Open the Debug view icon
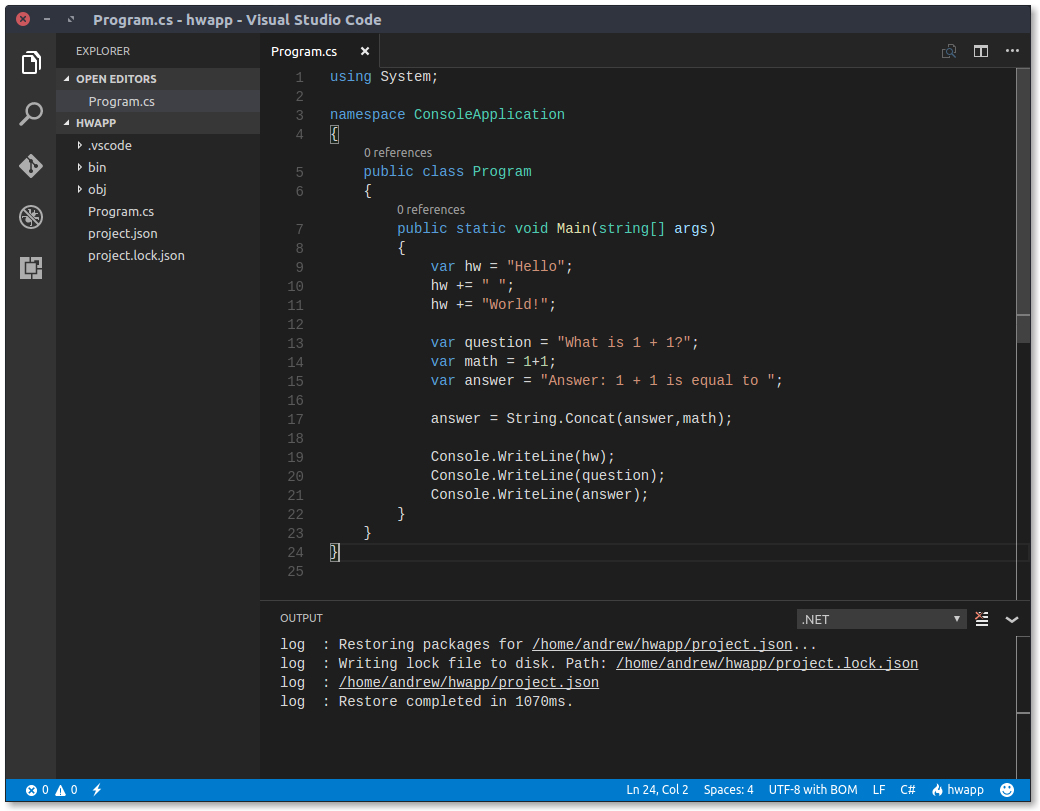1040x811 pixels. click(31, 217)
